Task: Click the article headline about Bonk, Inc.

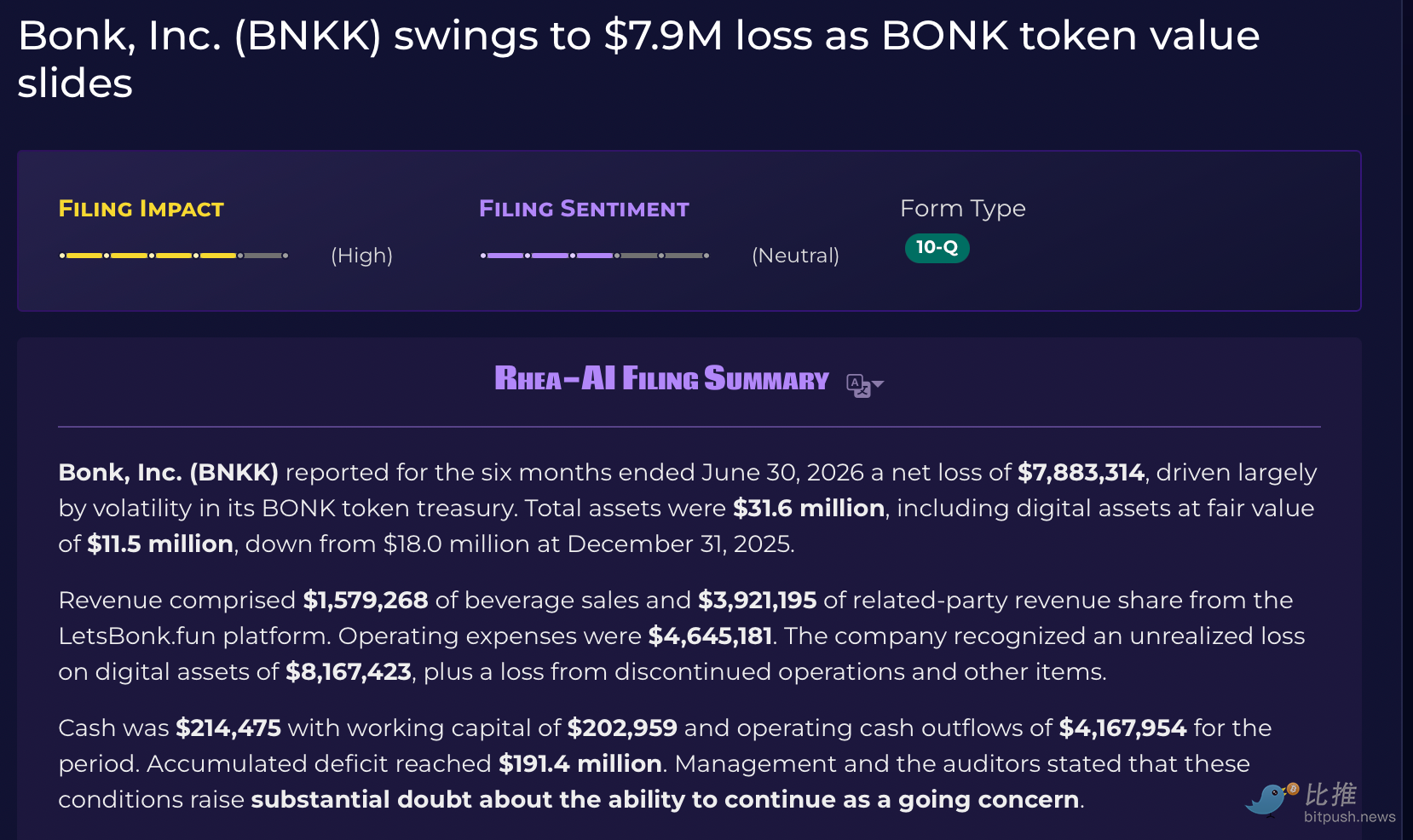Action: tap(638, 59)
